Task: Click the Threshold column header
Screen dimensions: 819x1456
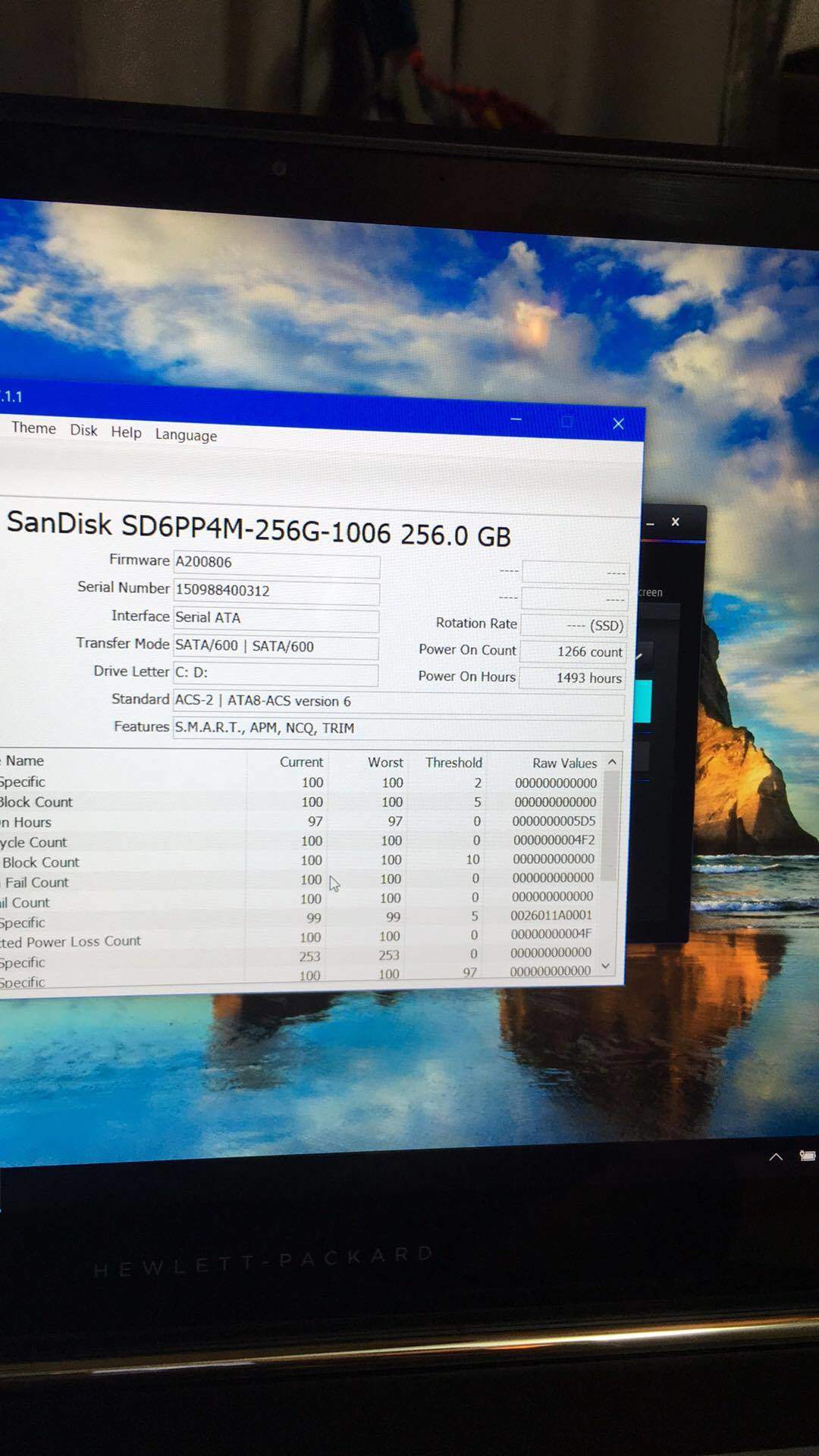Action: (453, 763)
